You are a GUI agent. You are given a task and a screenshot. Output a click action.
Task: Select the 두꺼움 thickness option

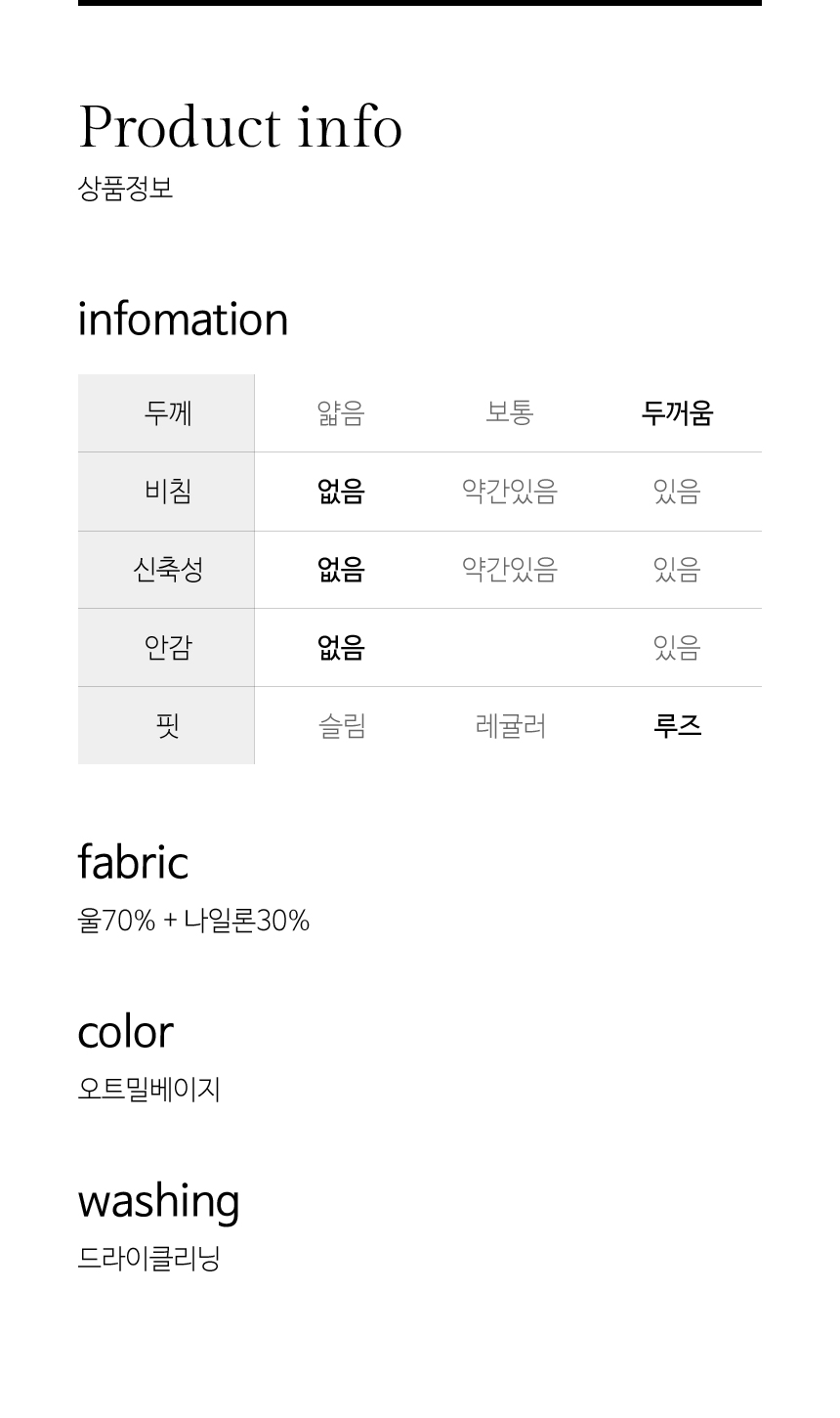pos(677,413)
